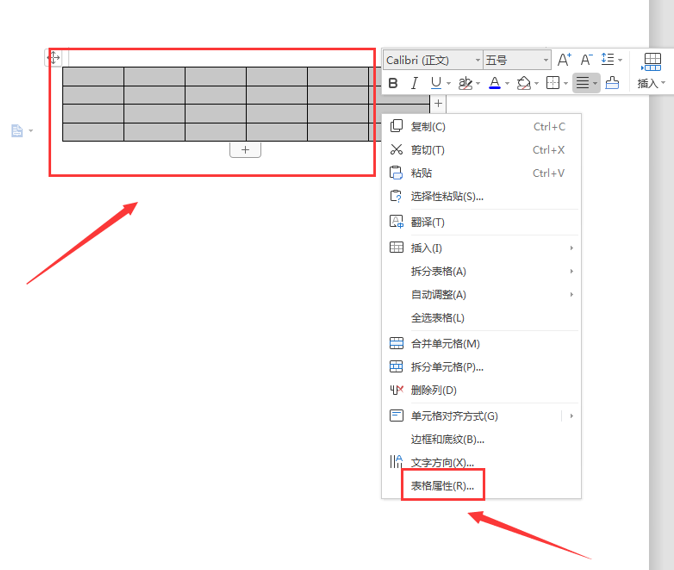The width and height of the screenshot is (674, 570).
Task: Expand 单元格对齐方式 submenu arrow
Action: pyautogui.click(x=572, y=416)
